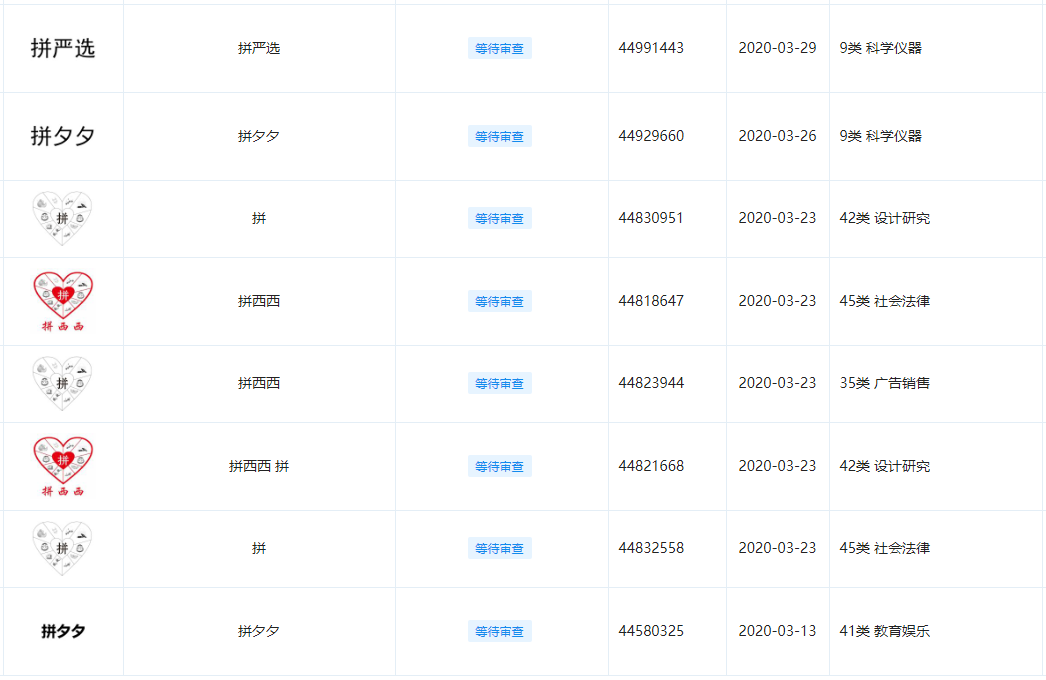Select the 等待审查 badge in the last row

[500, 631]
